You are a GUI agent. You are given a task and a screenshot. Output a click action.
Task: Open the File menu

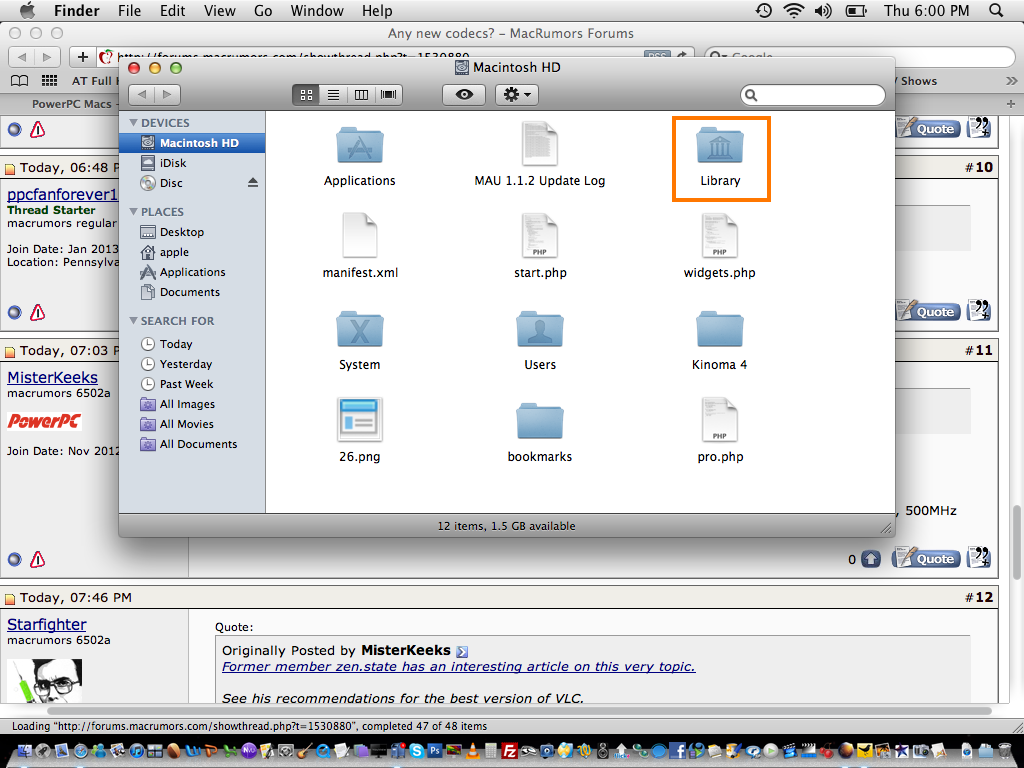129,10
